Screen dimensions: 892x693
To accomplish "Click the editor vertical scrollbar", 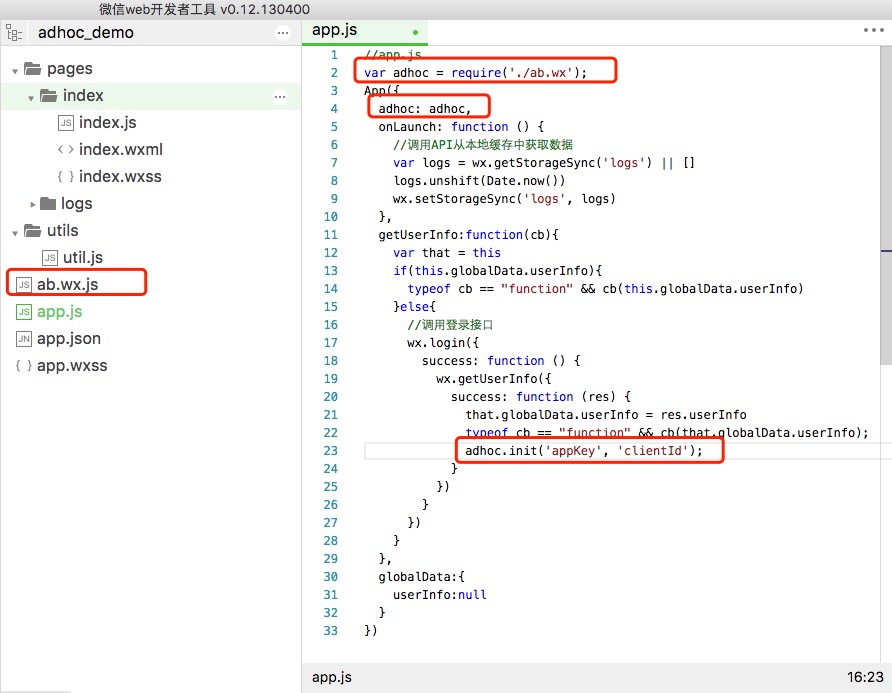I will tap(886, 205).
